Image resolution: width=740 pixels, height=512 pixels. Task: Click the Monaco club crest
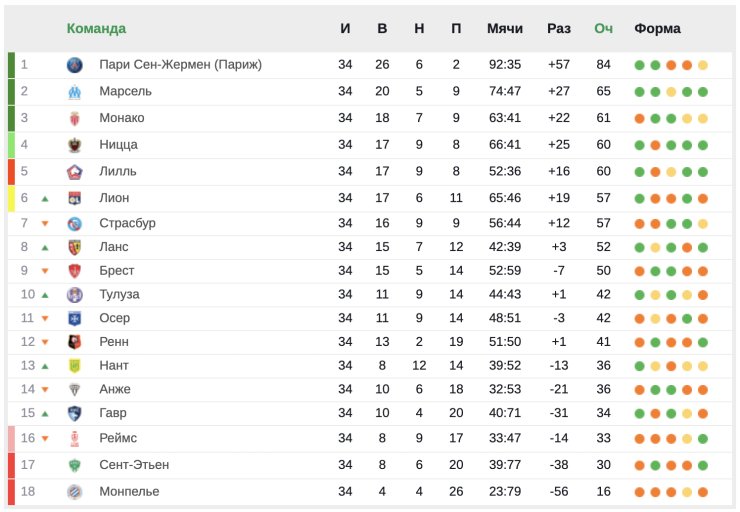pyautogui.click(x=74, y=118)
